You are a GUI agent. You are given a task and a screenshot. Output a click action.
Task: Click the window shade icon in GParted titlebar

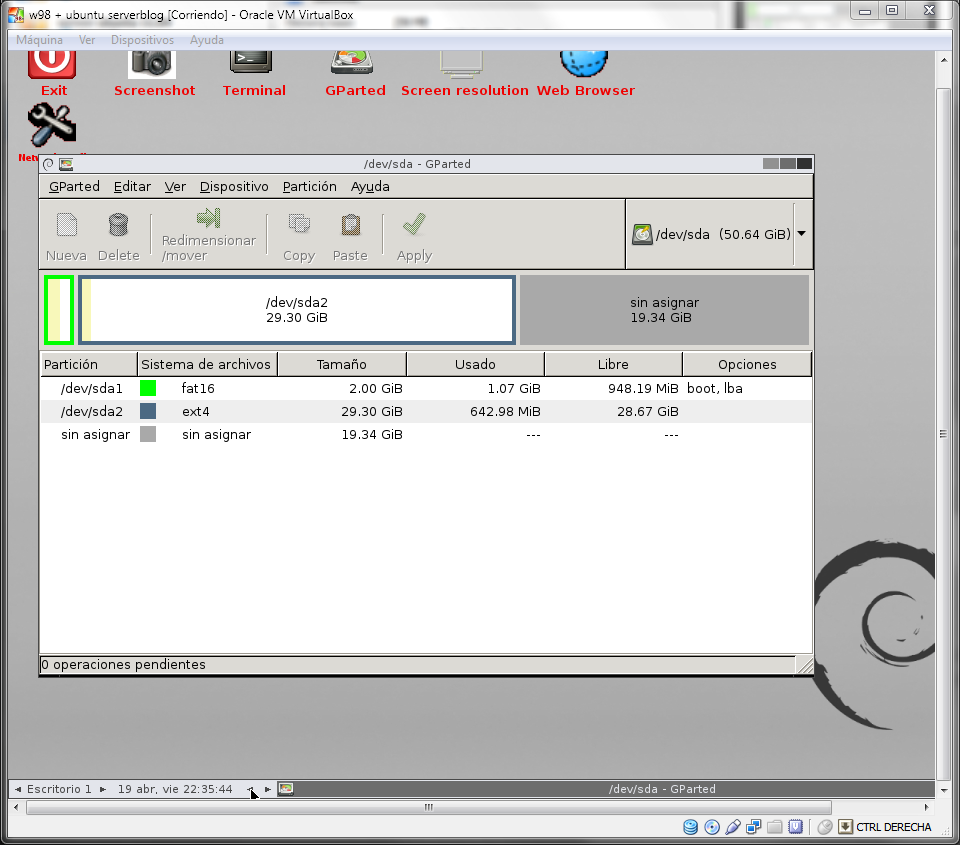click(x=48, y=164)
